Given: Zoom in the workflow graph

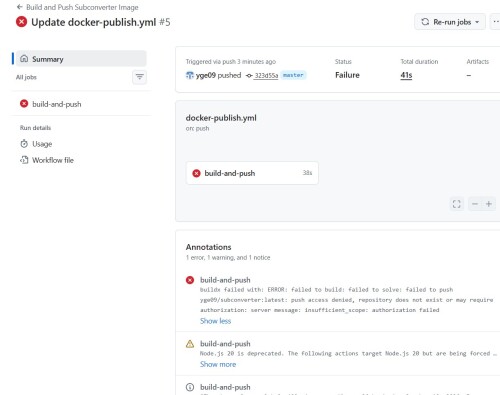Looking at the screenshot, I should click(x=489, y=204).
